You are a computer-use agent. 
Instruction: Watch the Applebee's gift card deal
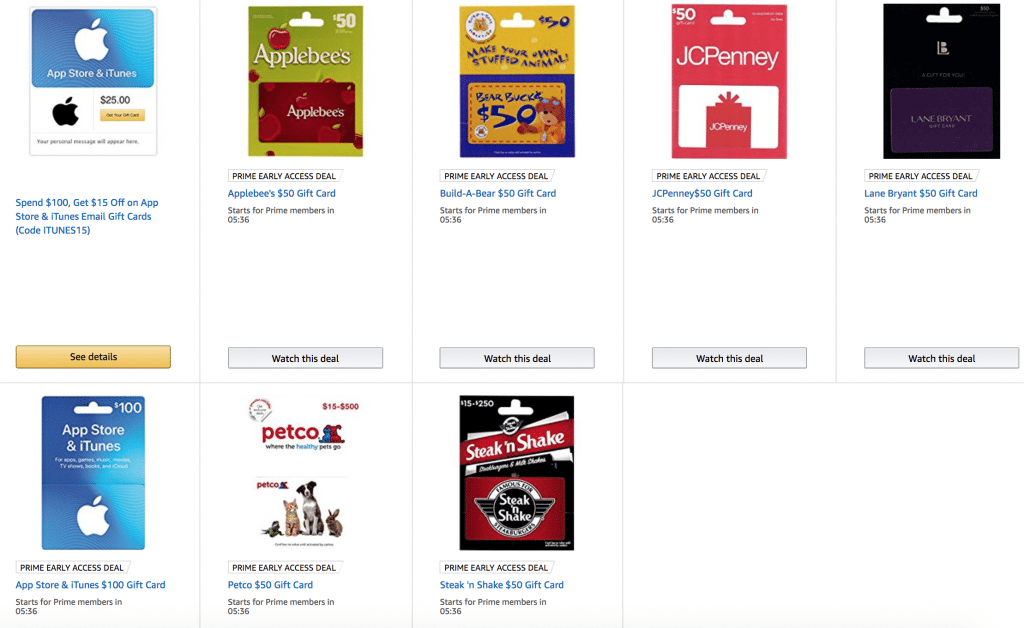305,358
